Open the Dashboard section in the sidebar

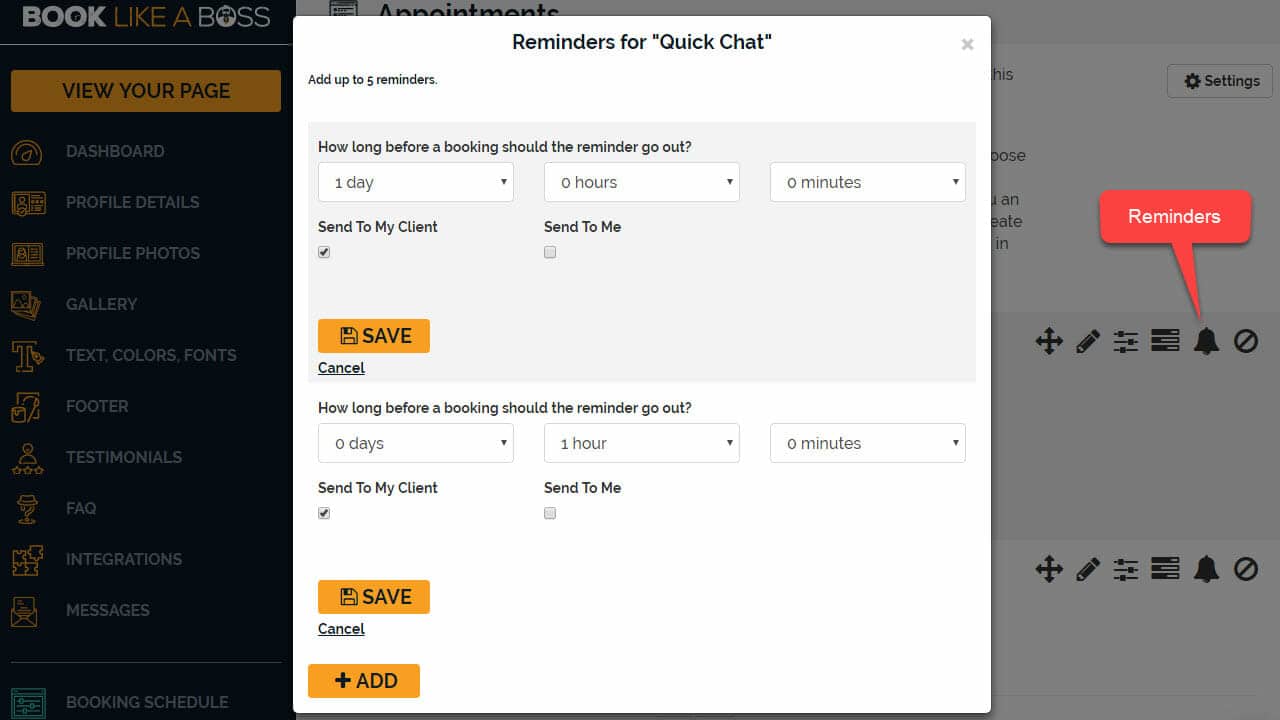point(115,151)
